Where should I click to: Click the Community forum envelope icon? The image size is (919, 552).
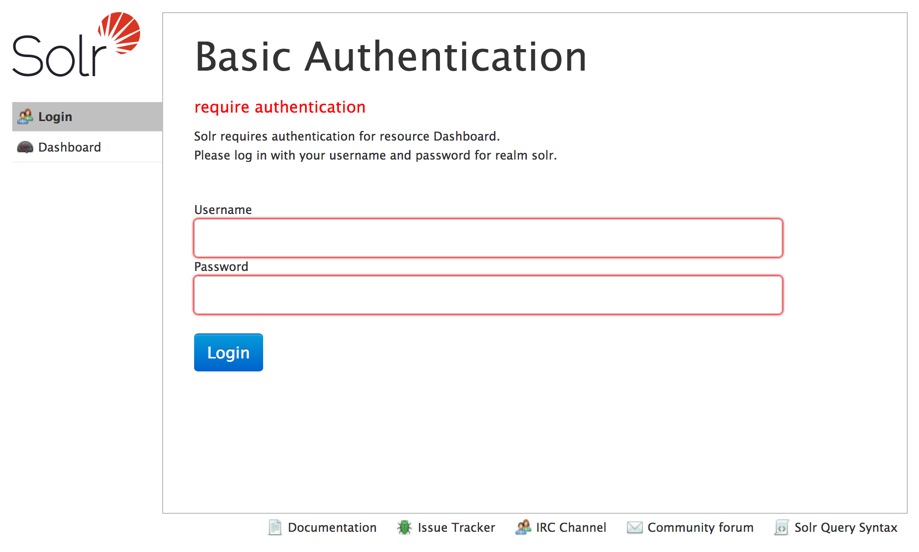click(x=634, y=528)
